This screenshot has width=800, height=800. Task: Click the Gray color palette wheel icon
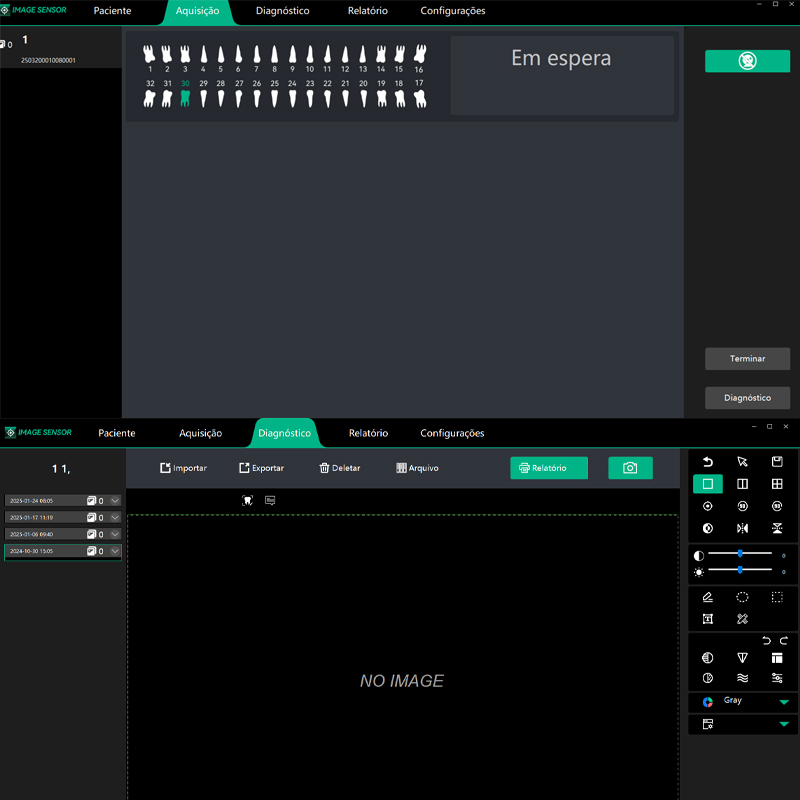pyautogui.click(x=708, y=702)
